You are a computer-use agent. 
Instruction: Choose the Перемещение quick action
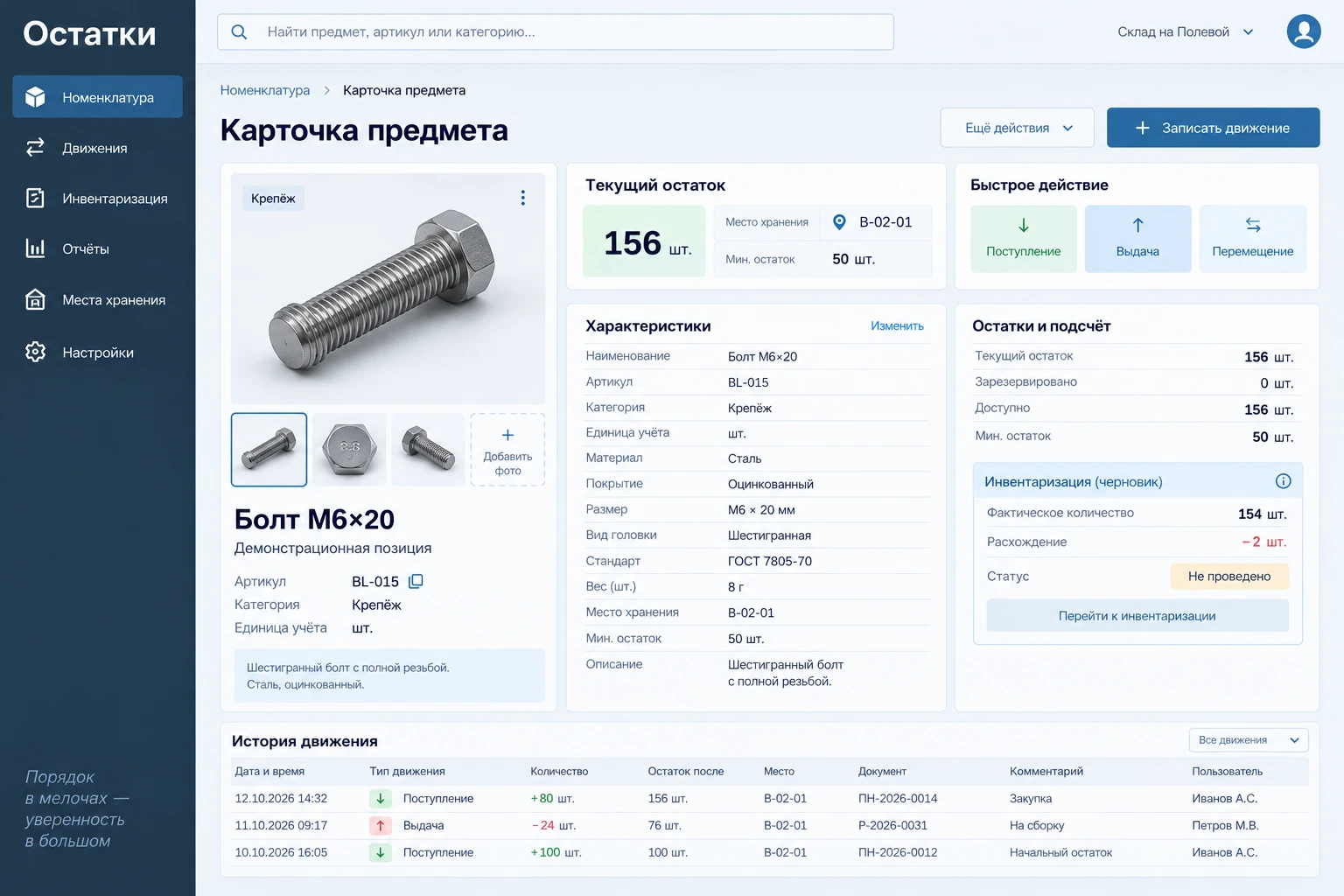(1253, 239)
